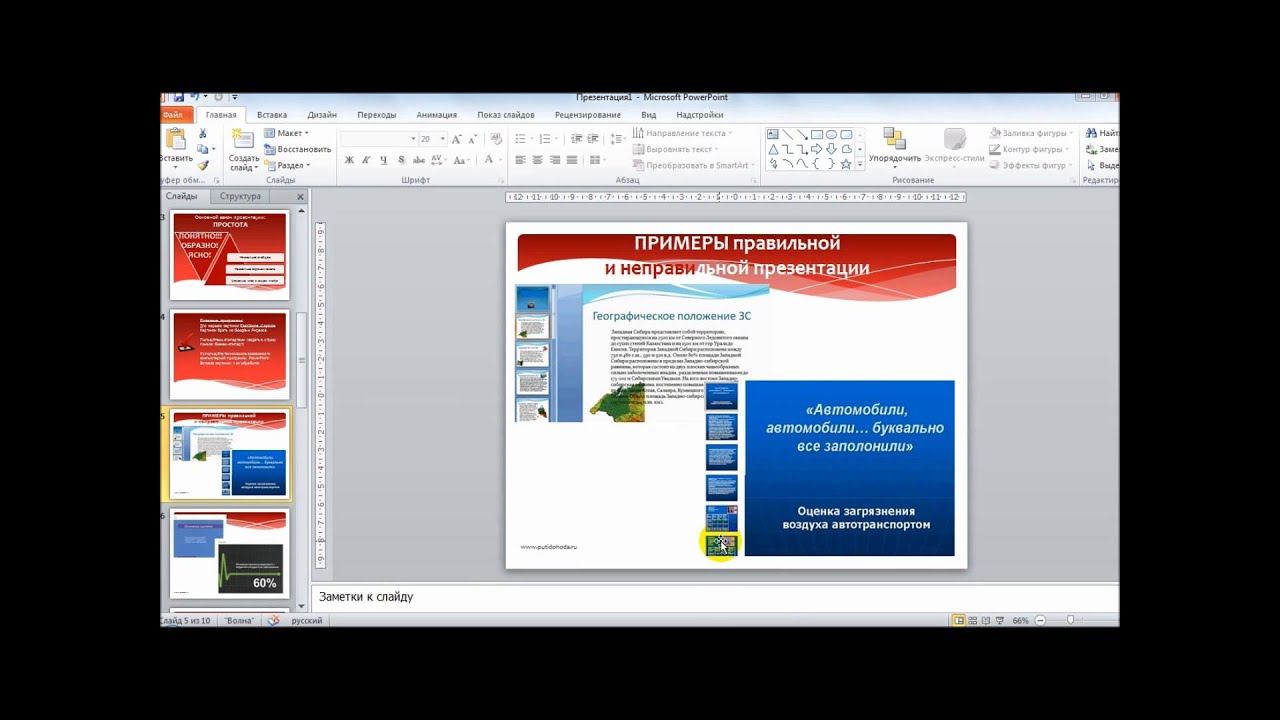
Task: Open the Рецензирование tab
Action: pos(588,115)
